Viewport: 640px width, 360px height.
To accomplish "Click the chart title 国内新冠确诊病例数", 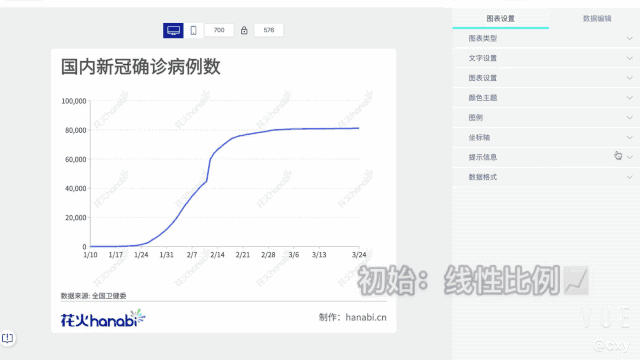I will (x=141, y=67).
